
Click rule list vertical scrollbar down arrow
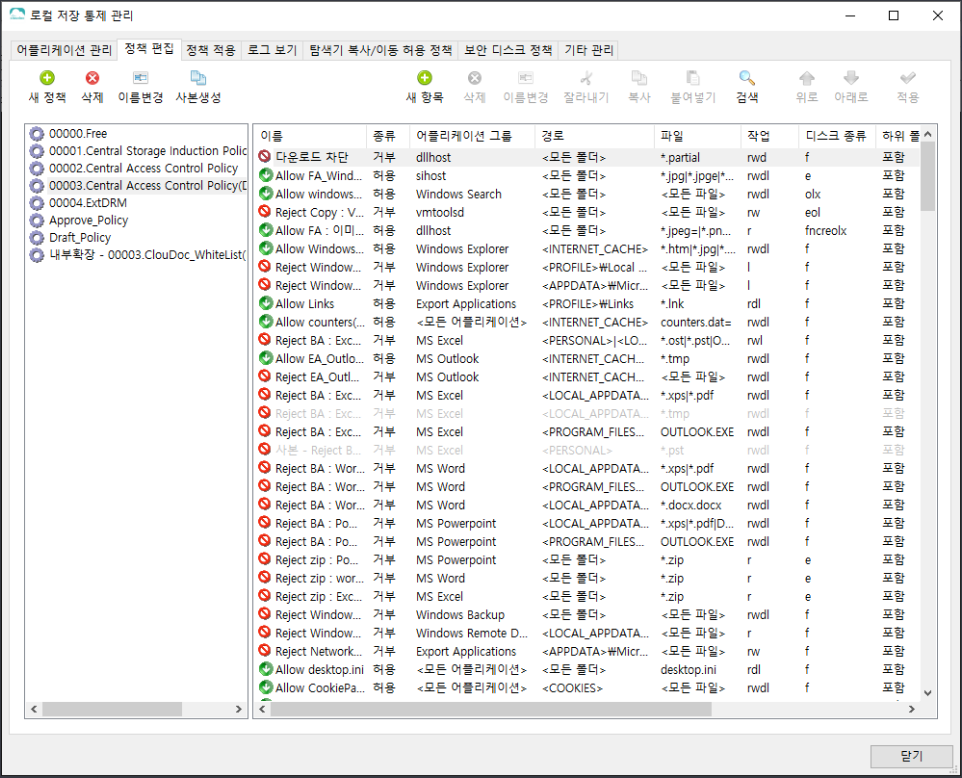coord(928,693)
